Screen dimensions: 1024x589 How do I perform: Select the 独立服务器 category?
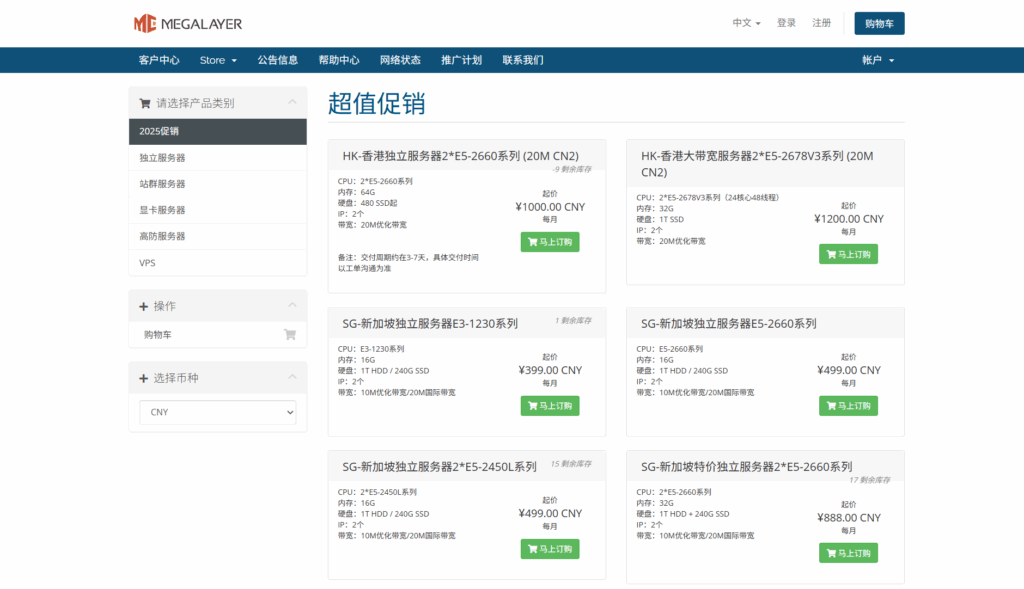(x=217, y=157)
